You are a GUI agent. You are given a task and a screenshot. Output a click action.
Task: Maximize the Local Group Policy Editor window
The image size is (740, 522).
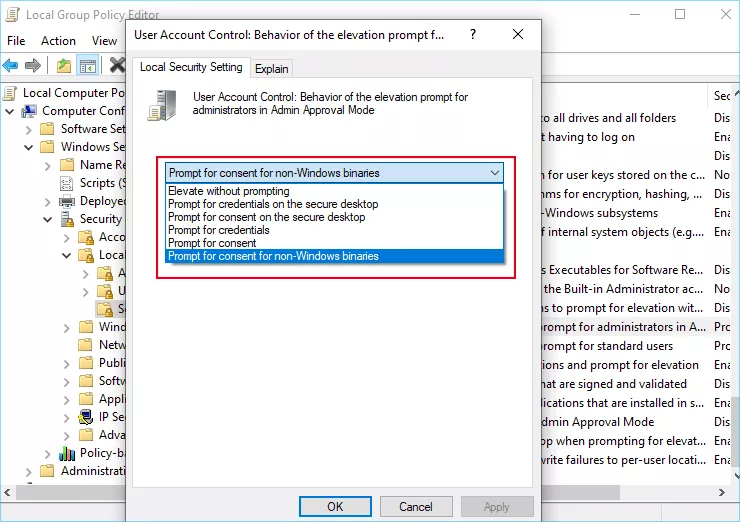point(680,14)
